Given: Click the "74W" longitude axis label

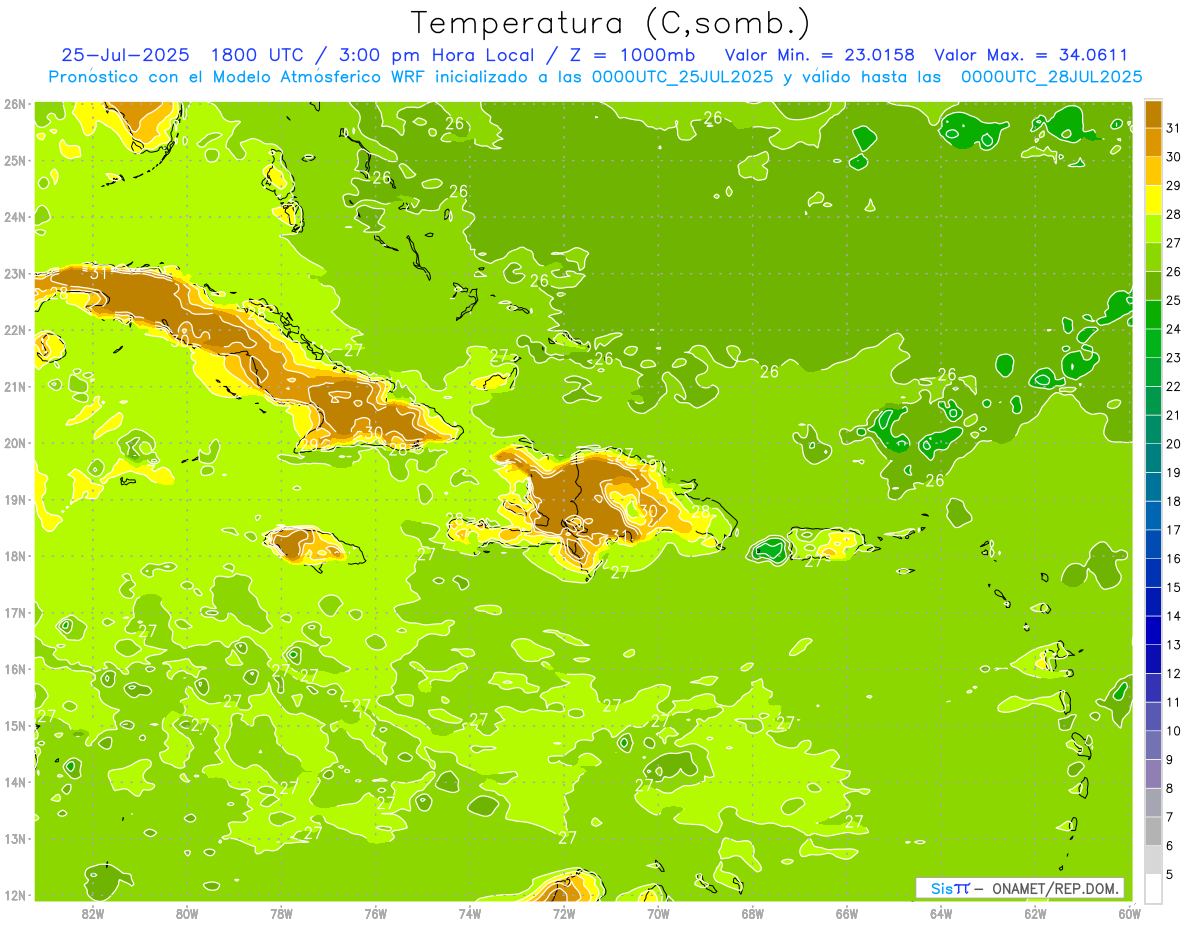Looking at the screenshot, I should pos(470,913).
